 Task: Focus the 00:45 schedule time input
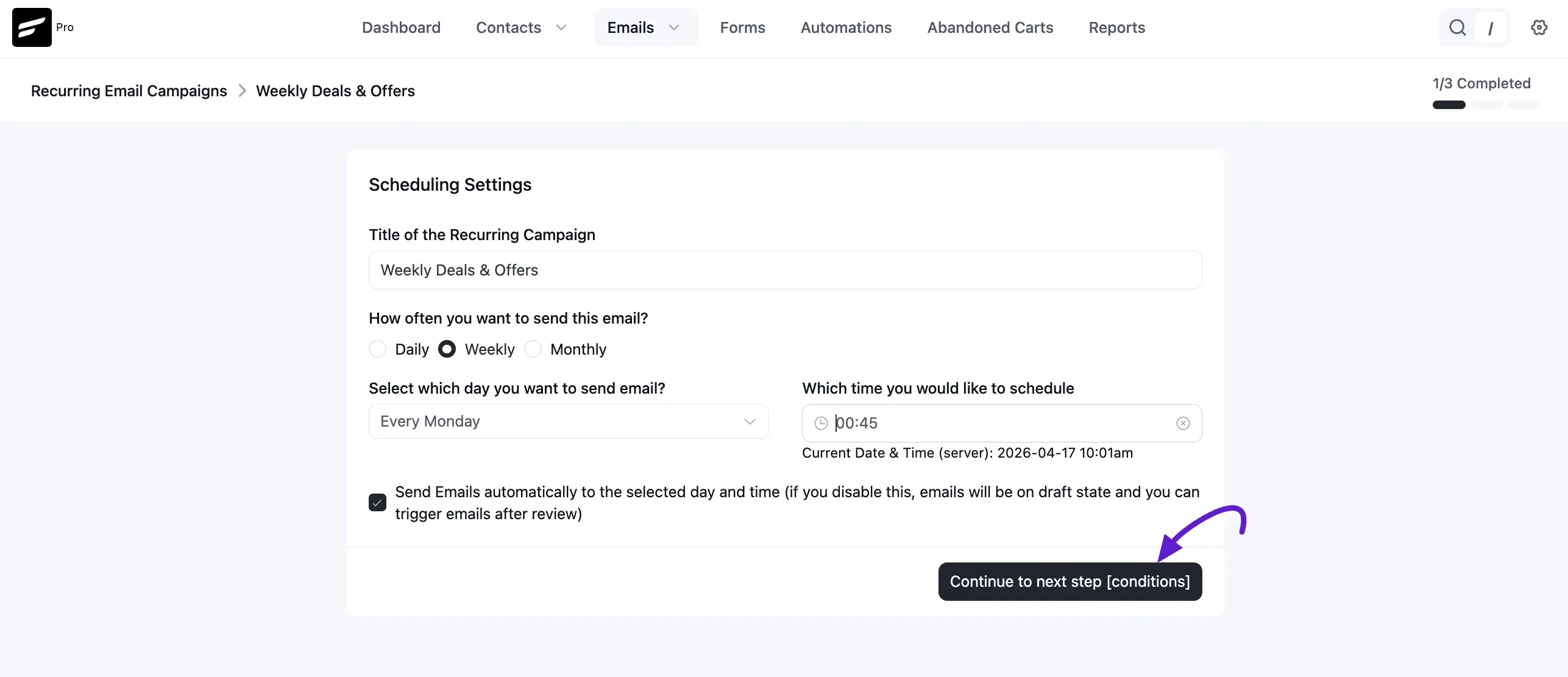[x=1001, y=423]
